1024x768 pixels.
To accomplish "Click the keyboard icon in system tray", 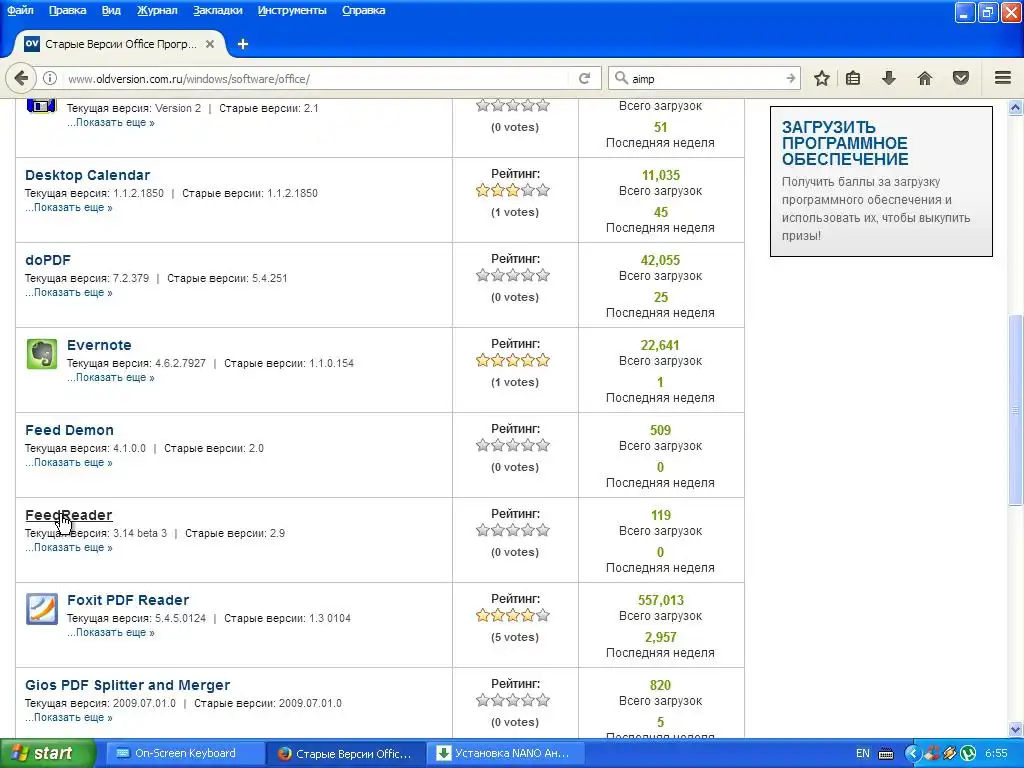I will point(886,753).
